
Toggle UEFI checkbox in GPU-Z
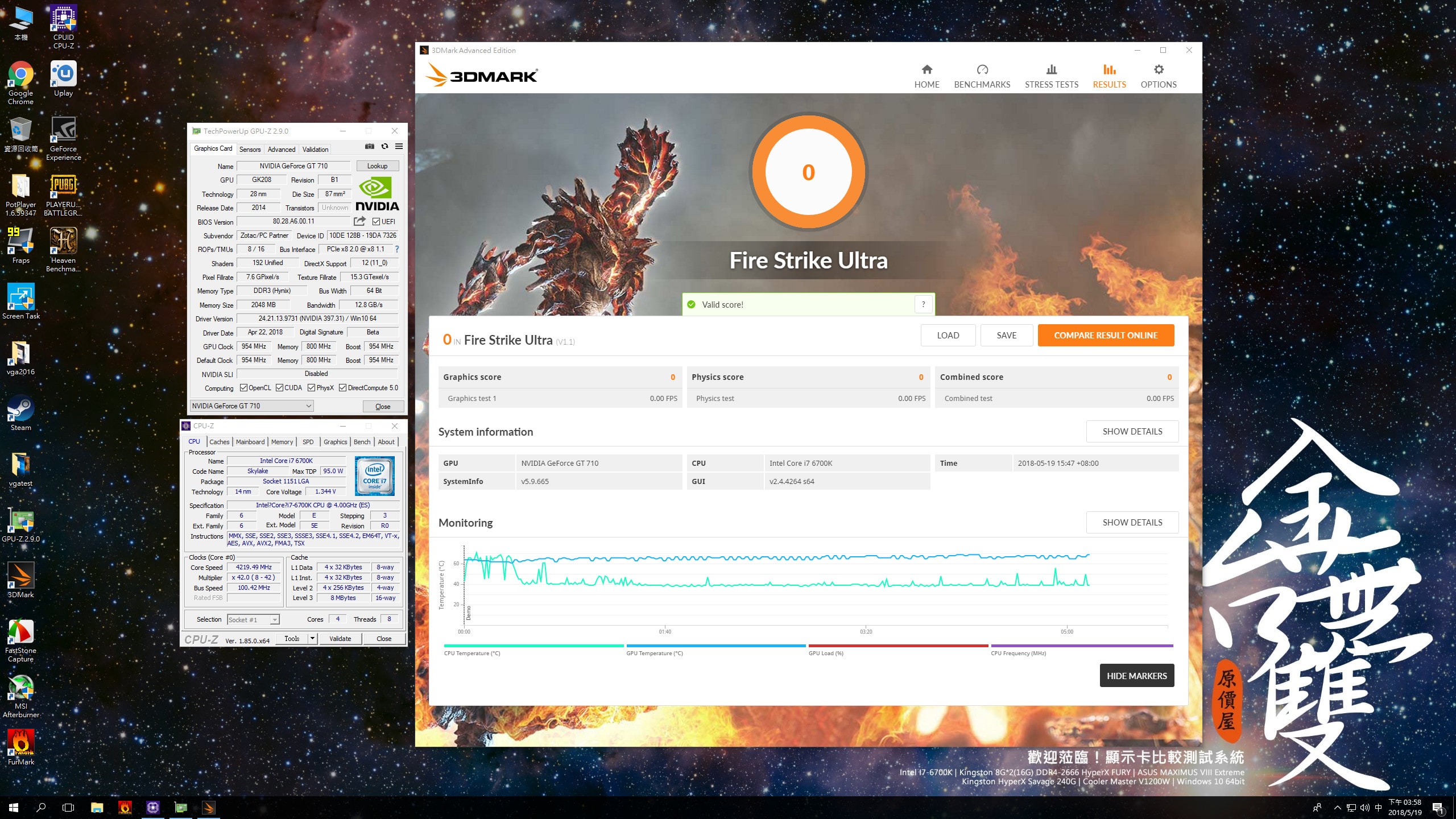click(376, 222)
